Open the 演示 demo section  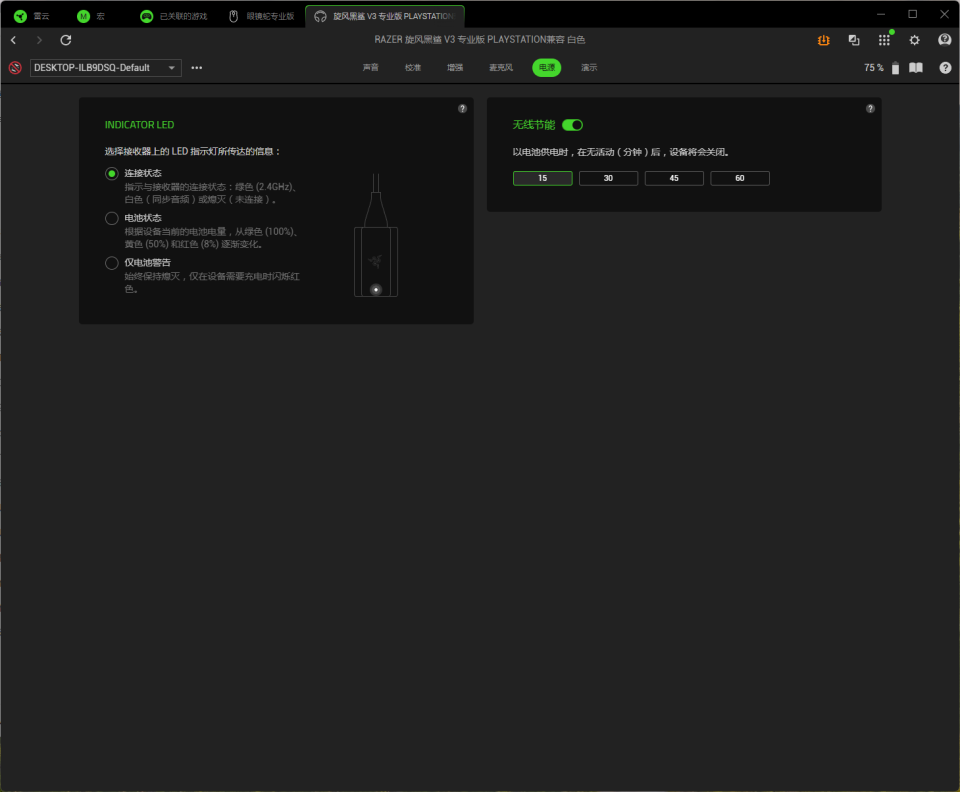coord(589,68)
